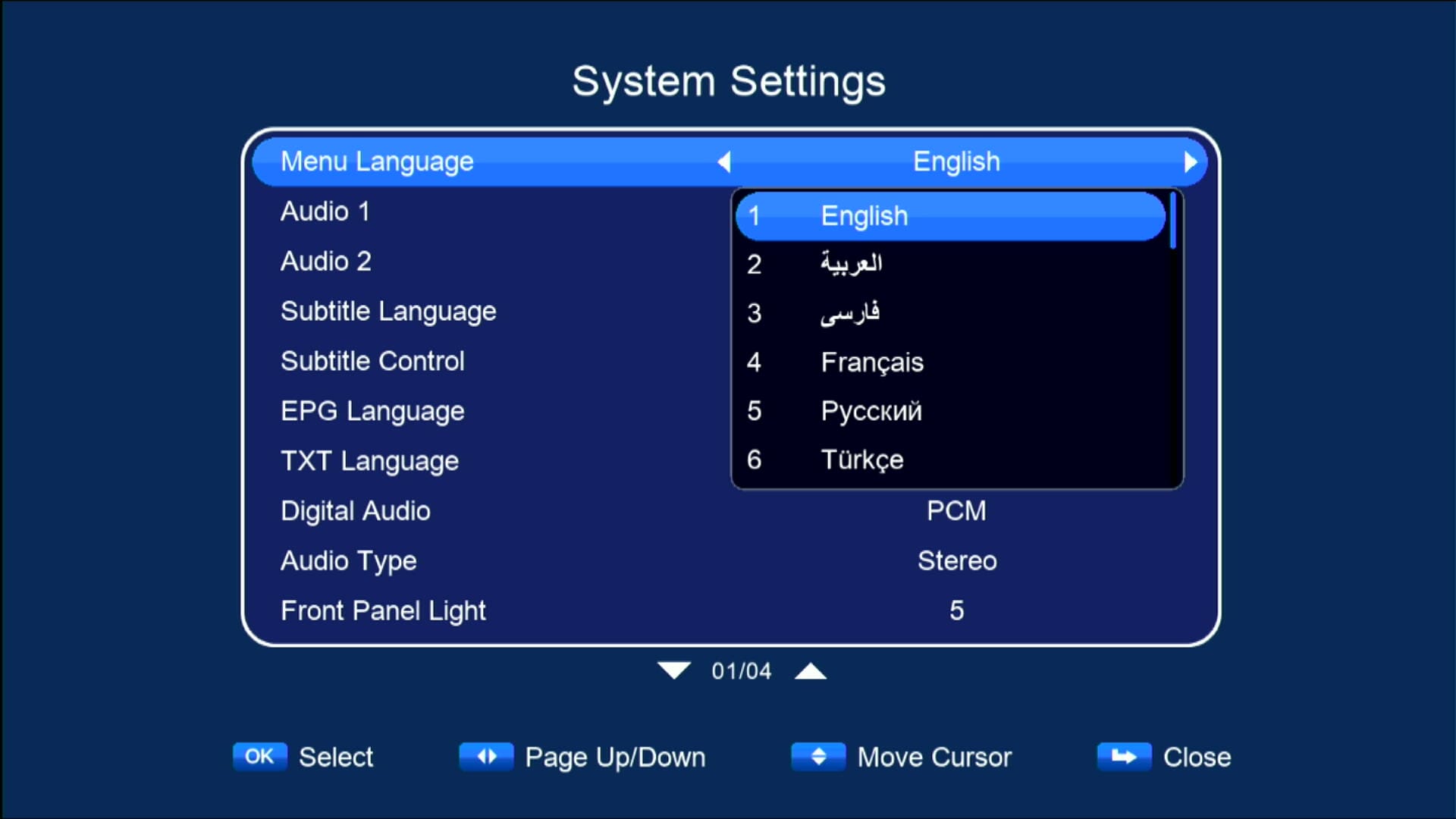Click the Page Up/Down arrows icon

[x=486, y=756]
